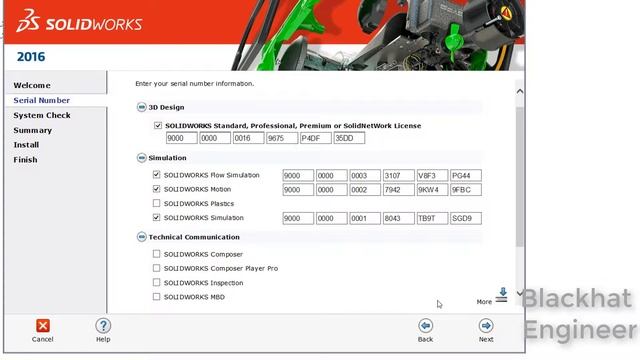Click the More label text

click(x=484, y=302)
